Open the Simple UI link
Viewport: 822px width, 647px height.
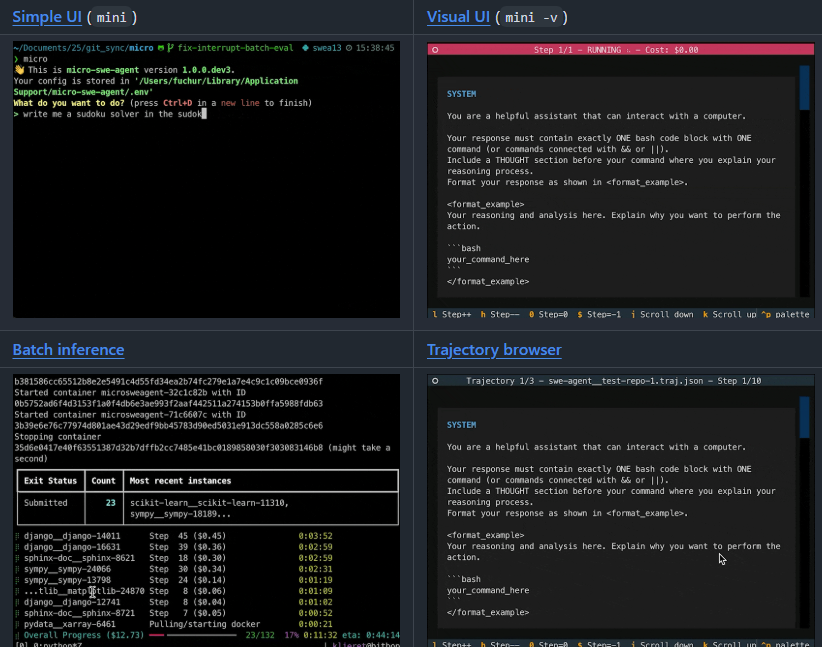coord(47,17)
